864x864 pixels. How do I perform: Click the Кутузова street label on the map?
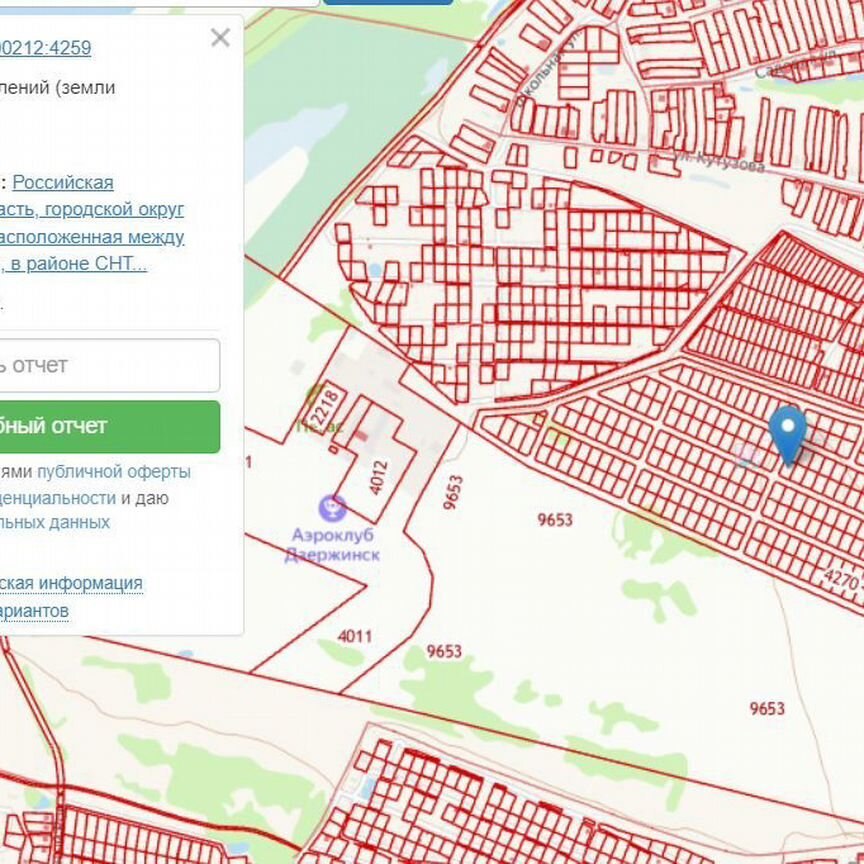[728, 163]
